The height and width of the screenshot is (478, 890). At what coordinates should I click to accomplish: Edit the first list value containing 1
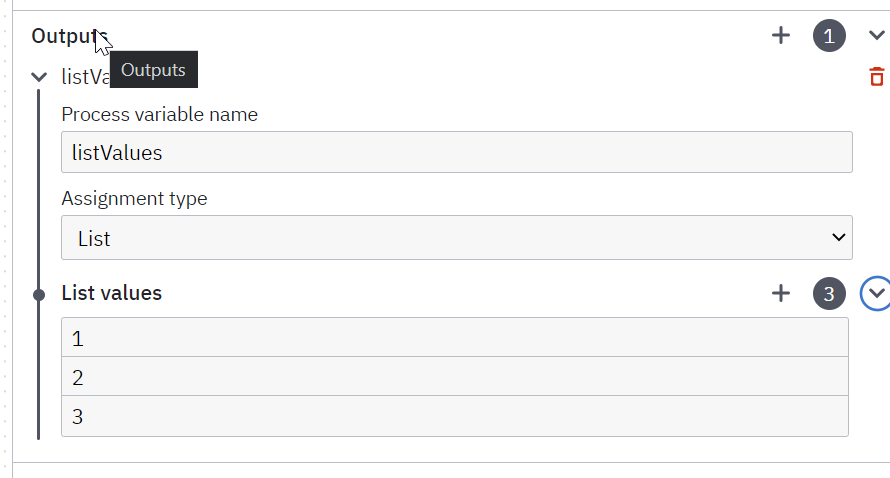tap(455, 338)
